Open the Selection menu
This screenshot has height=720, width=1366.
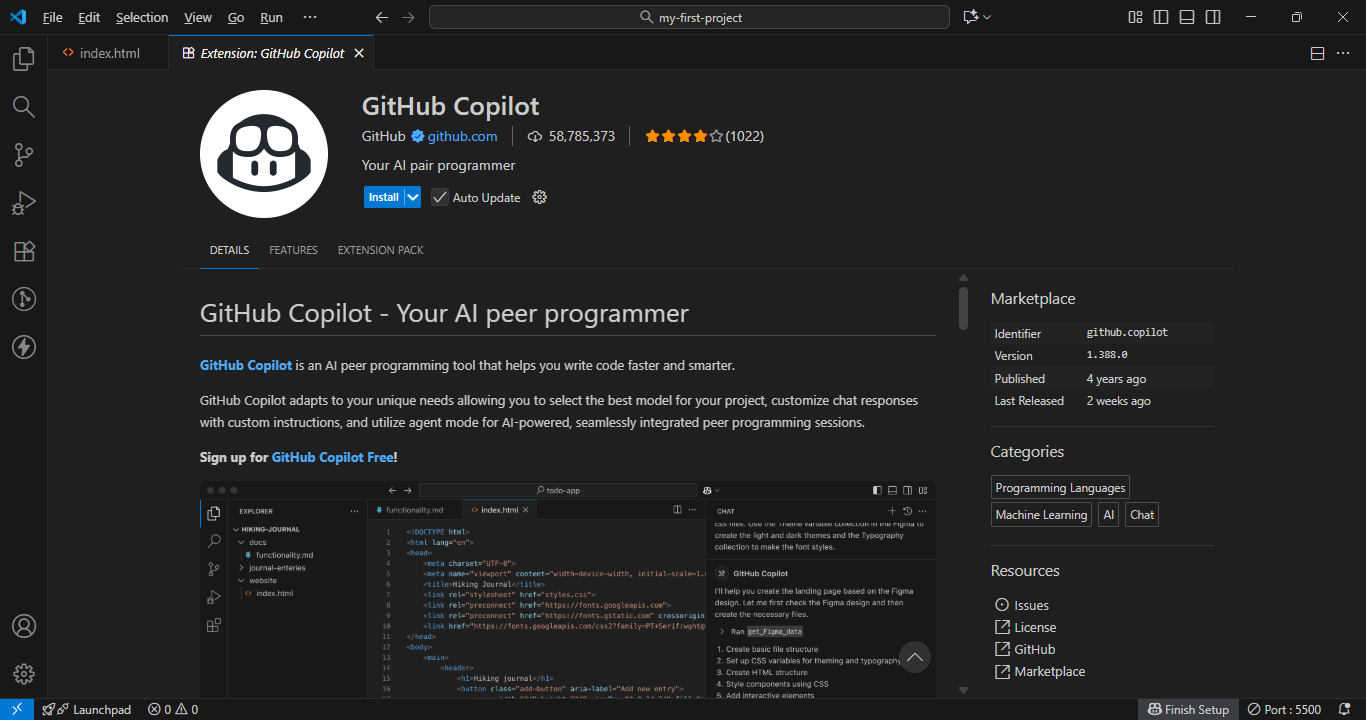point(142,17)
